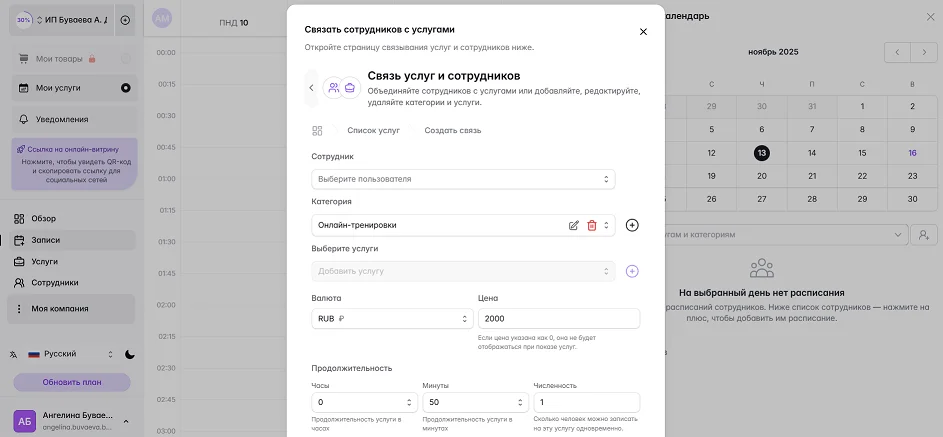The image size is (943, 437).
Task: Click the Обновить план button
Action: [71, 382]
